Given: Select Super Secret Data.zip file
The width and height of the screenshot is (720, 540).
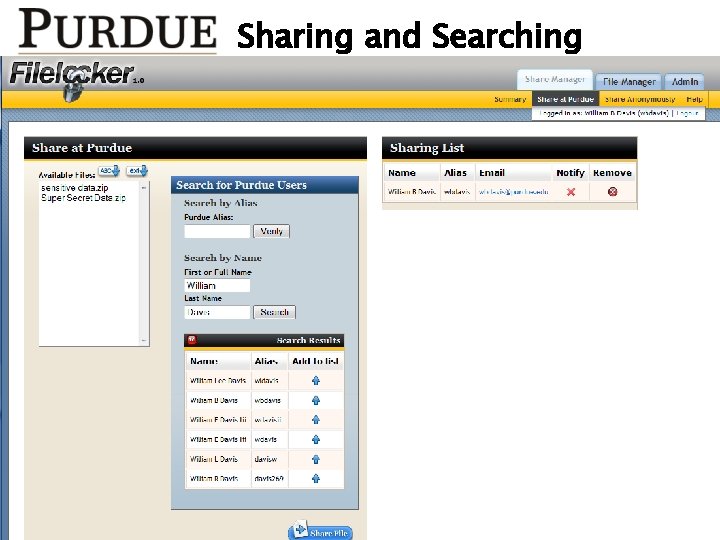Looking at the screenshot, I should pyautogui.click(x=83, y=198).
